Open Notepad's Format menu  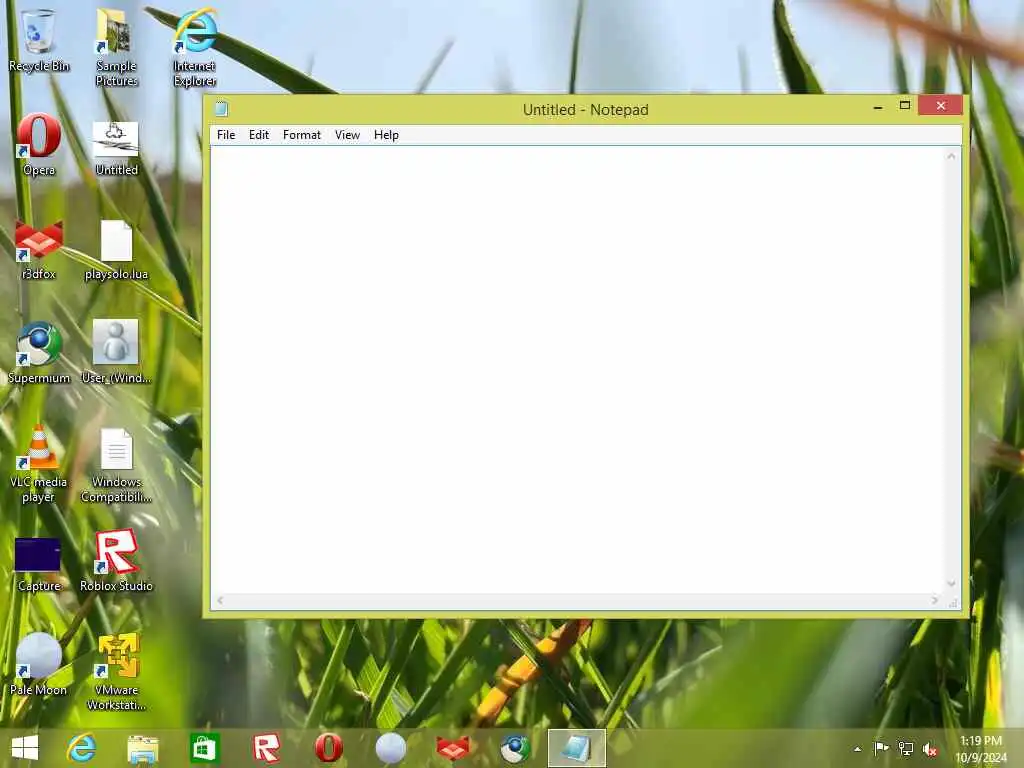[302, 135]
